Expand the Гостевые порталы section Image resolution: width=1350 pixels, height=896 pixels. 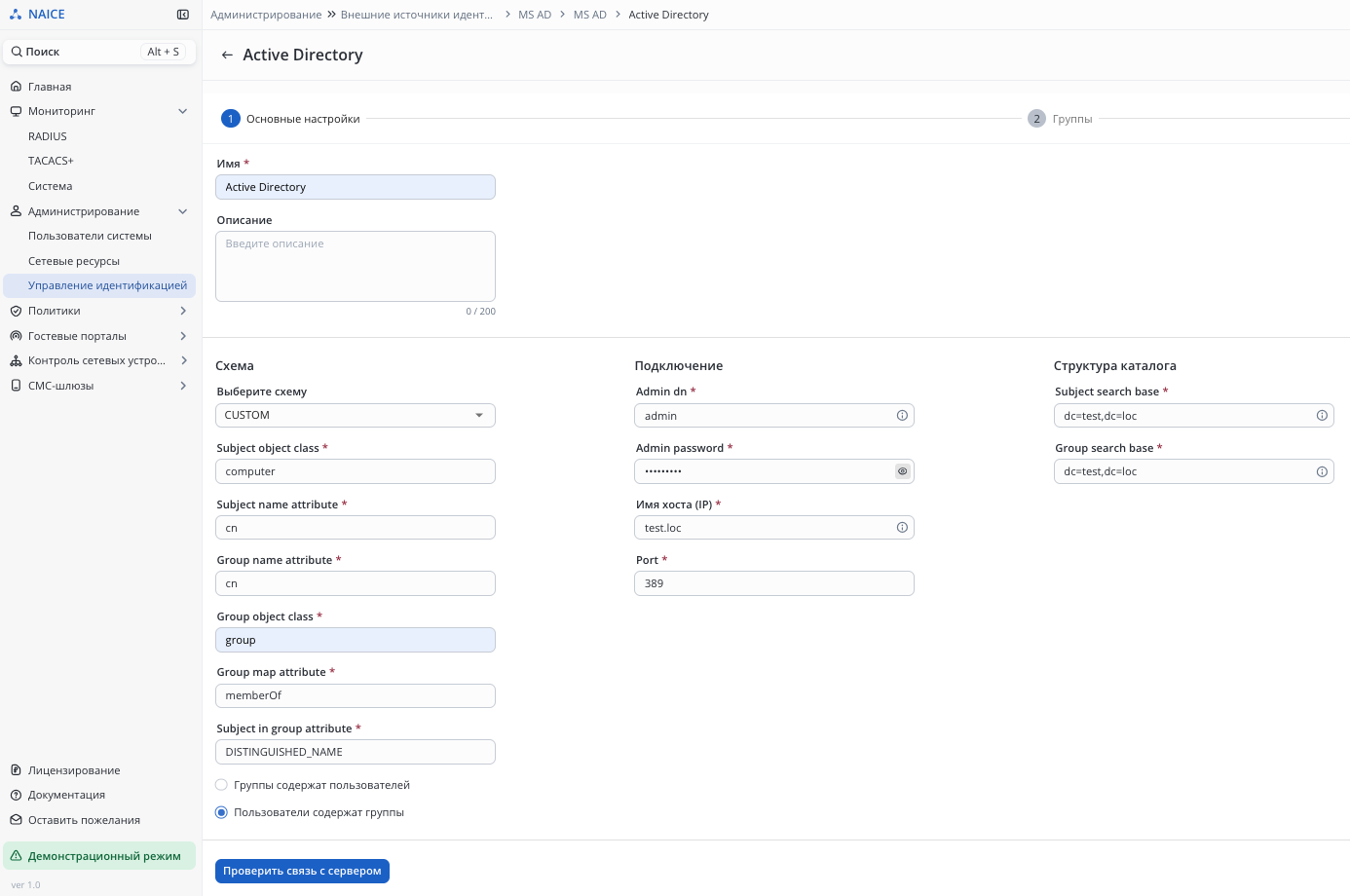click(182, 336)
